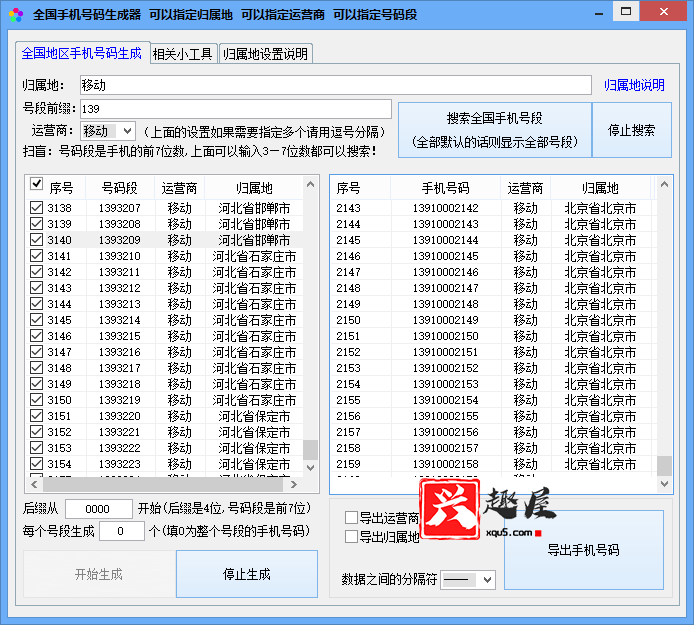This screenshot has height=625, width=694.
Task: Click left list vertical scrollbar thumb
Action: 310,450
